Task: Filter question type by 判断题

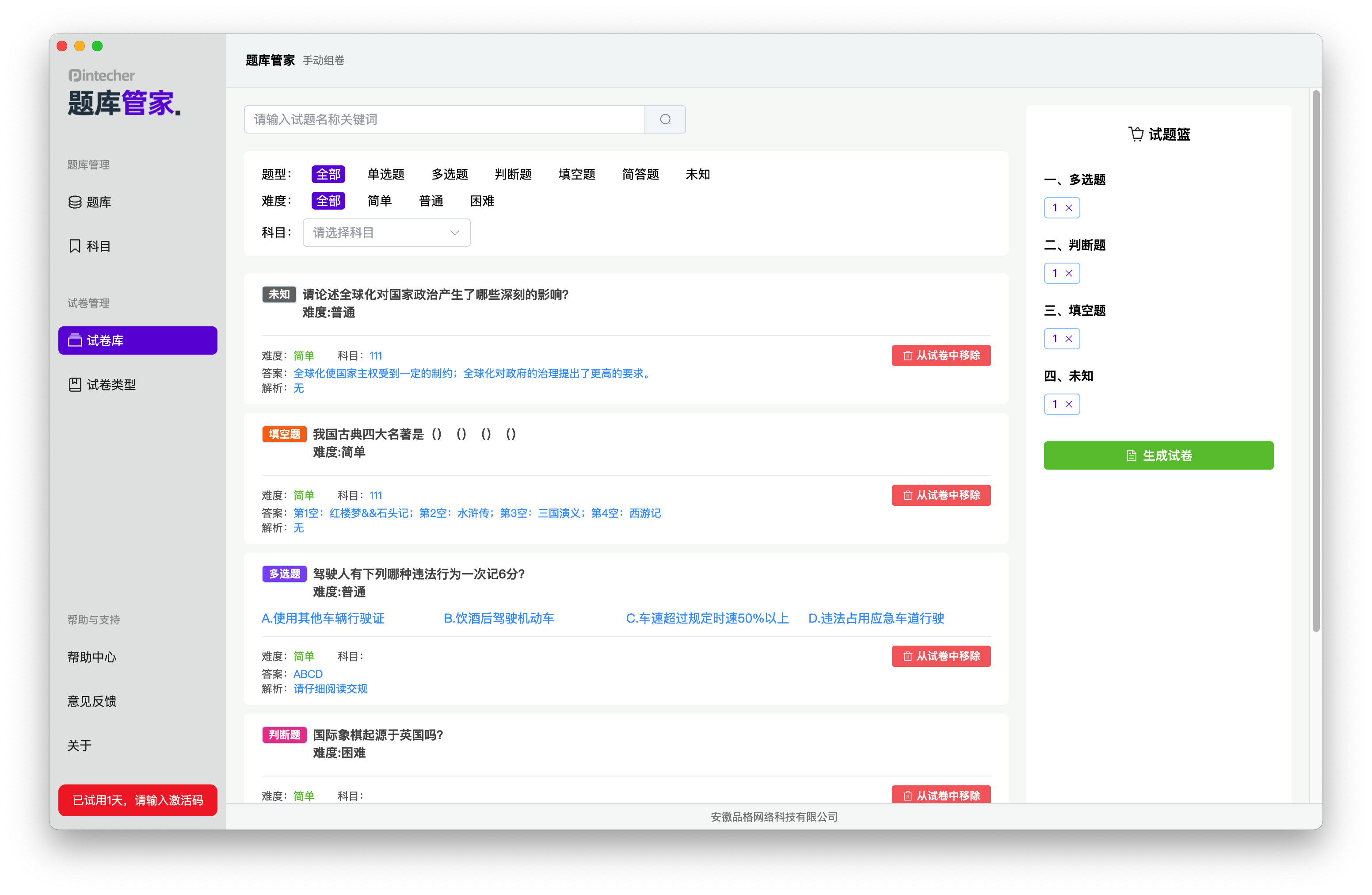Action: [x=512, y=174]
